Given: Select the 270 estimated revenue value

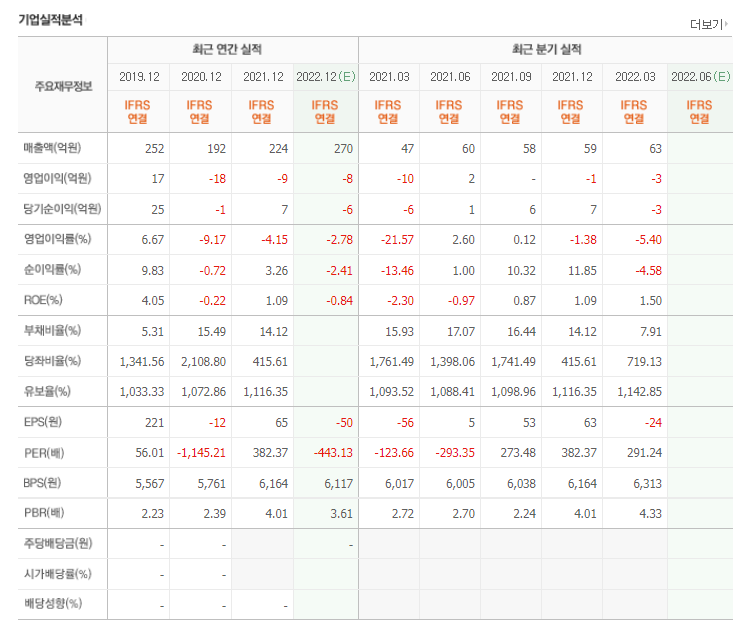Looking at the screenshot, I should (x=343, y=149).
